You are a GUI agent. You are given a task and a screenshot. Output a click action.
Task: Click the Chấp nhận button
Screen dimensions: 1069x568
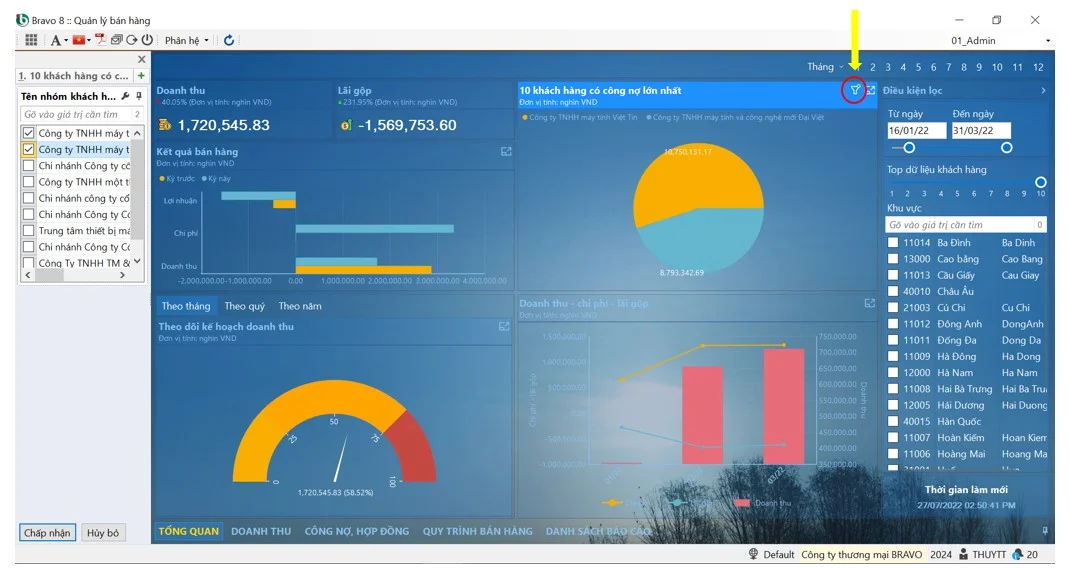click(47, 533)
